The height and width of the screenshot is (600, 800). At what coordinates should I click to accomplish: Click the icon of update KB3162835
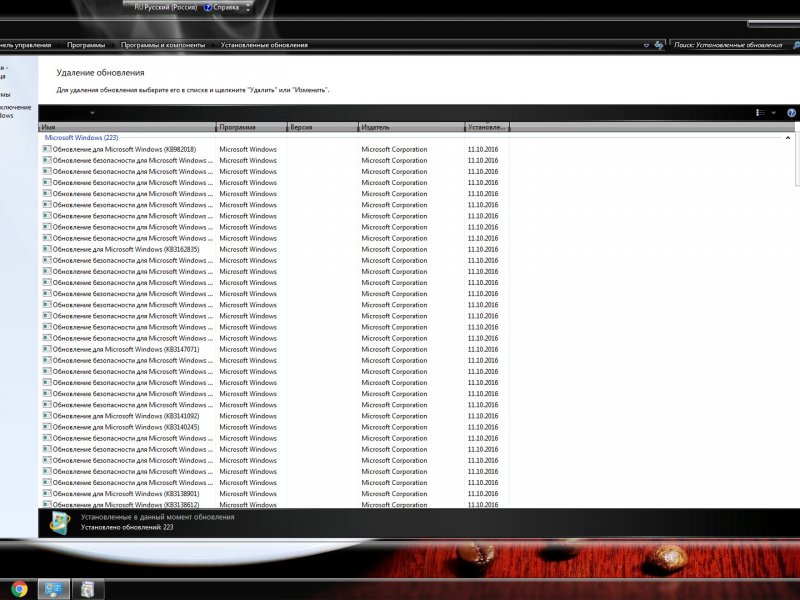47,249
